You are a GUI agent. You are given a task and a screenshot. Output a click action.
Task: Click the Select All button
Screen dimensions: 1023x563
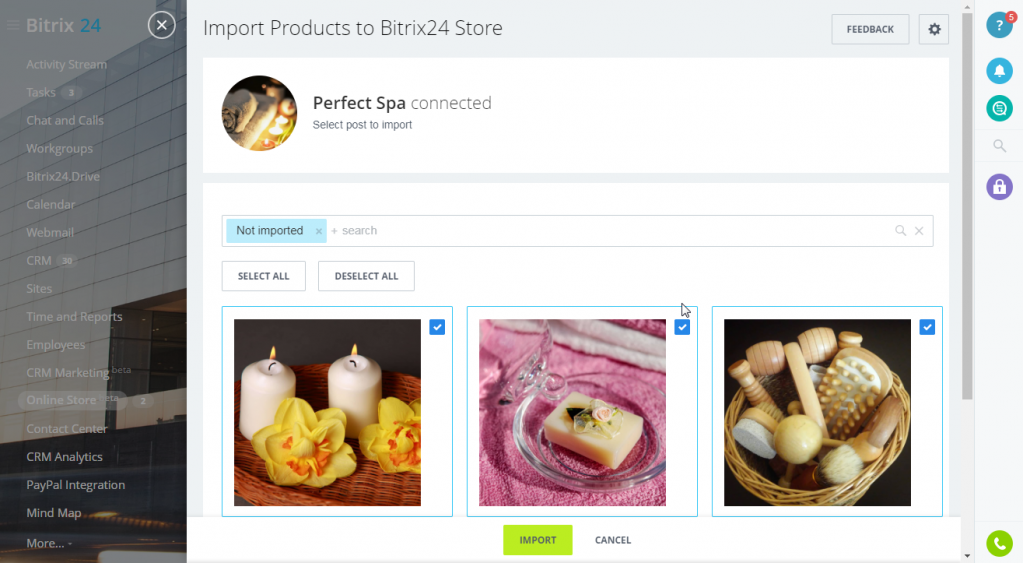click(264, 276)
